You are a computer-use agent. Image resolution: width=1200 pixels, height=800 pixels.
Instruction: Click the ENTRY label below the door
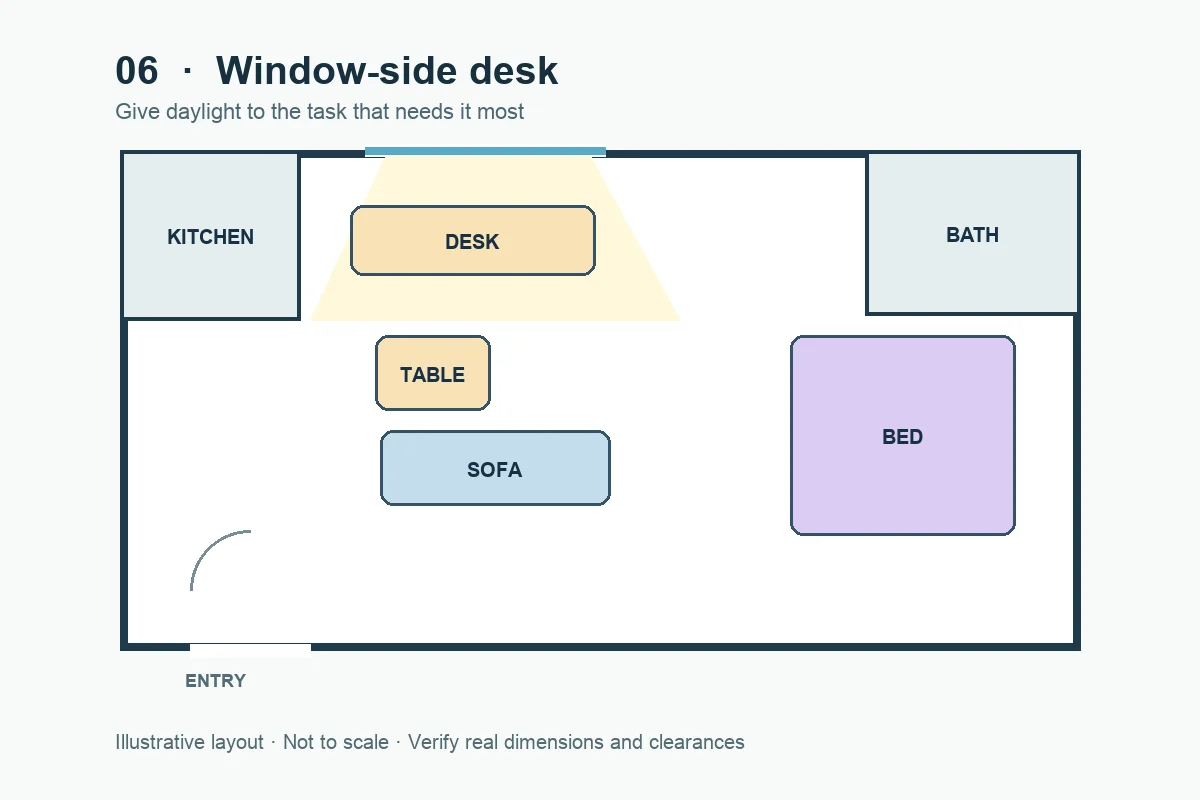coord(215,681)
